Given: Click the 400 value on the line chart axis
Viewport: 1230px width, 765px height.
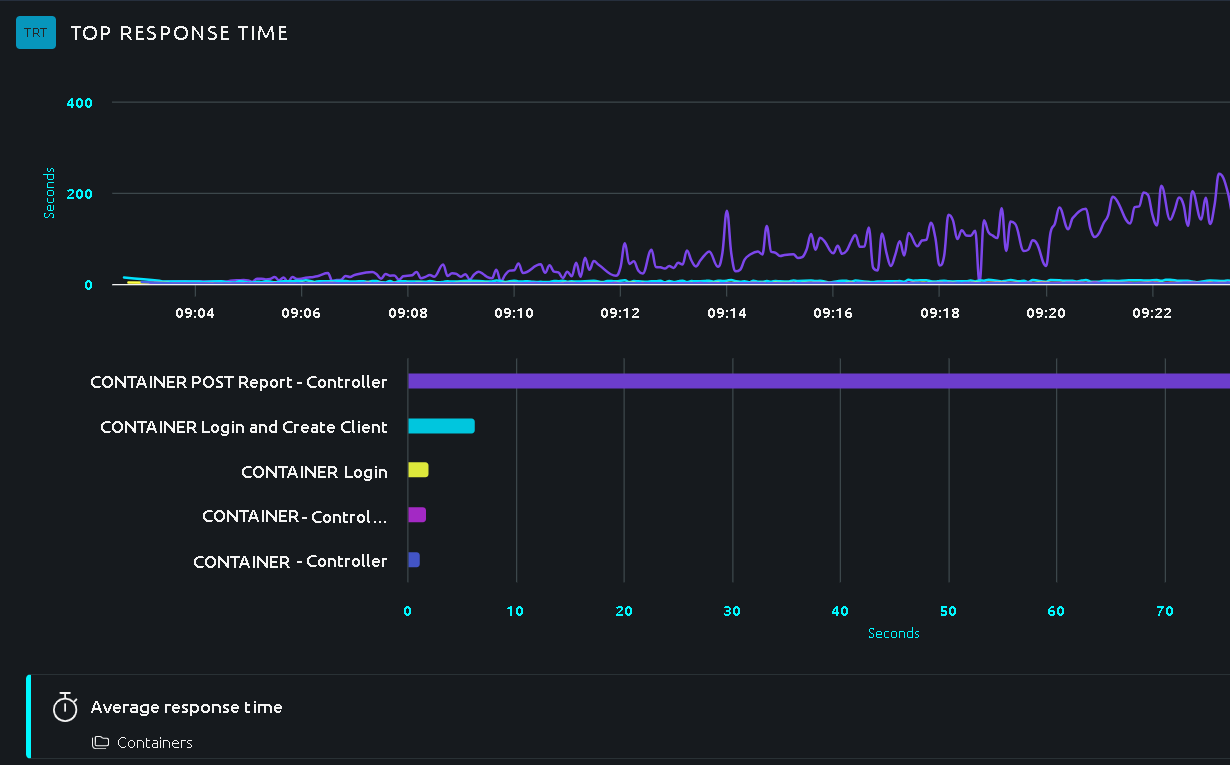Looking at the screenshot, I should tap(79, 103).
